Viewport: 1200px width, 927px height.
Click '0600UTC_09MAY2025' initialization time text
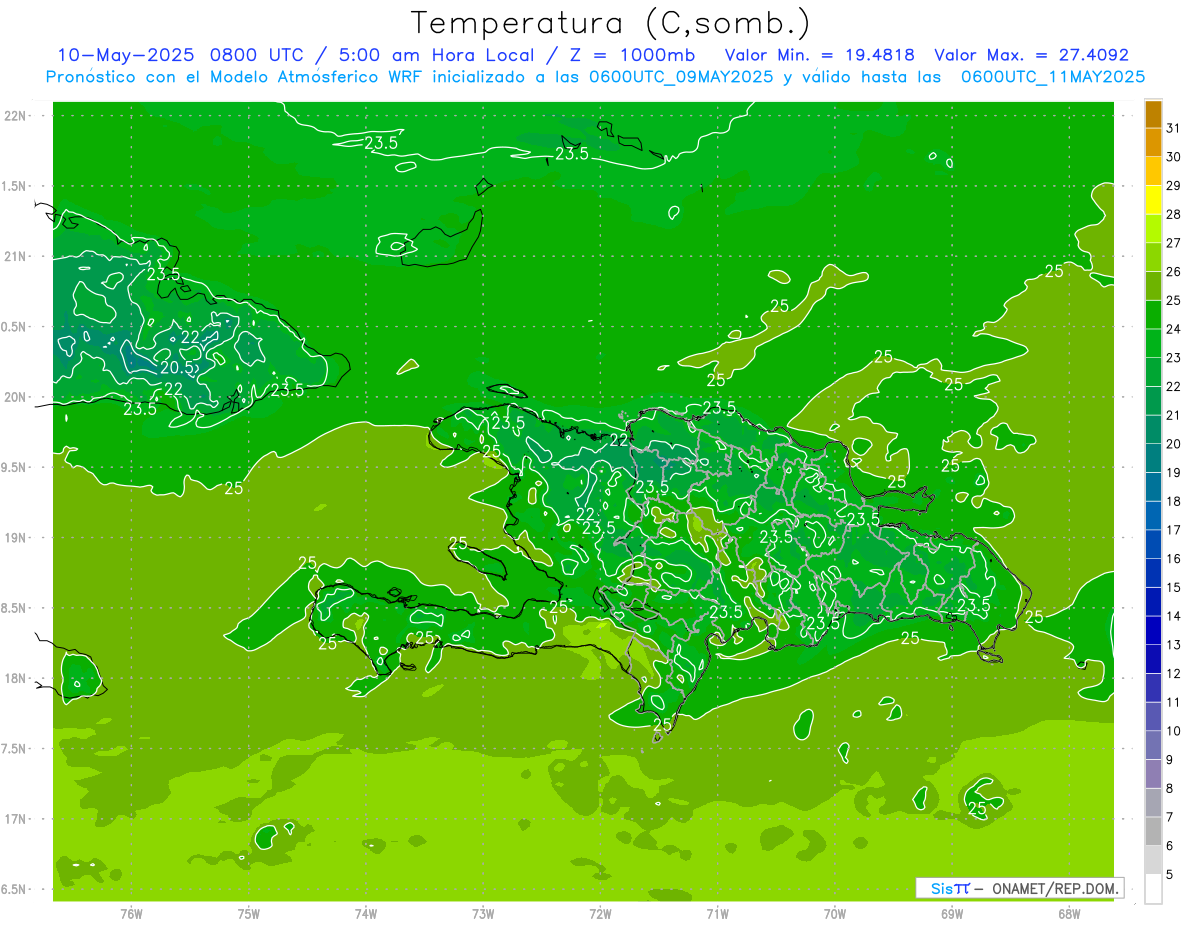pyautogui.click(x=681, y=76)
